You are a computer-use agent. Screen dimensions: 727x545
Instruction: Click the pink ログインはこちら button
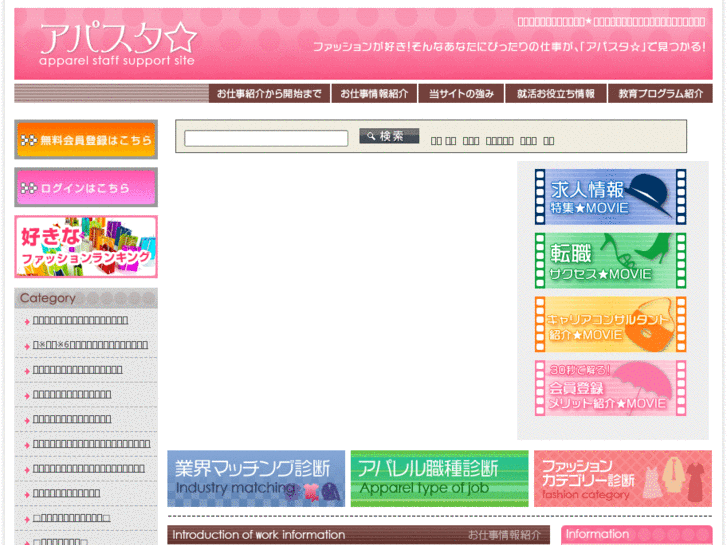(x=86, y=187)
